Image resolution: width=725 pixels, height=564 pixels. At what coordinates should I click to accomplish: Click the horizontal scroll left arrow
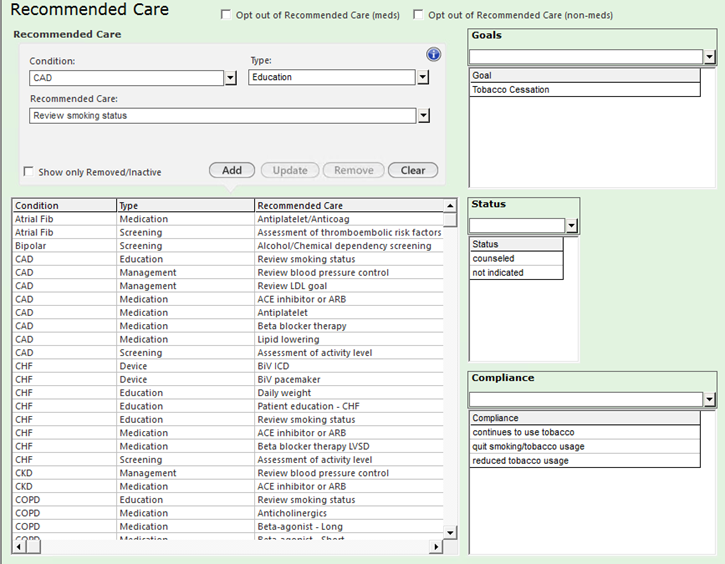tap(18, 547)
